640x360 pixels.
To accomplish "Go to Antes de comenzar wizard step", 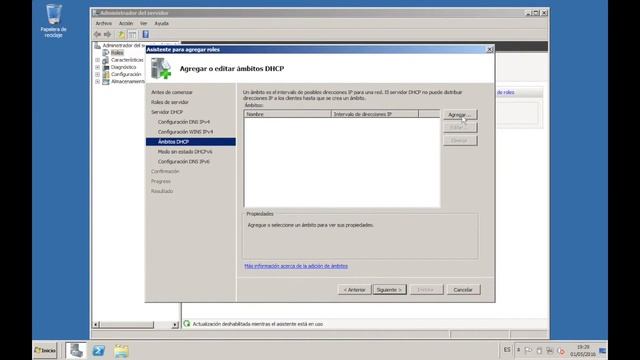I will (x=172, y=92).
